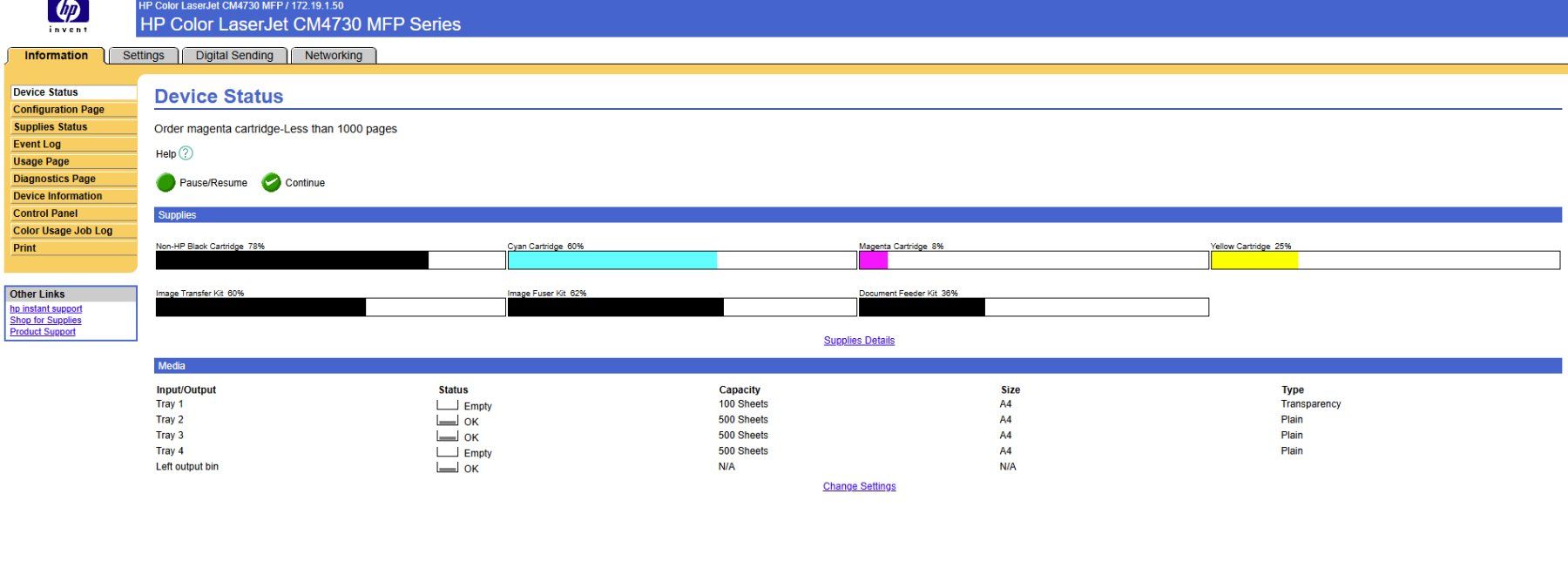Click the Non-HP Black Cartridge level bar

(x=330, y=260)
